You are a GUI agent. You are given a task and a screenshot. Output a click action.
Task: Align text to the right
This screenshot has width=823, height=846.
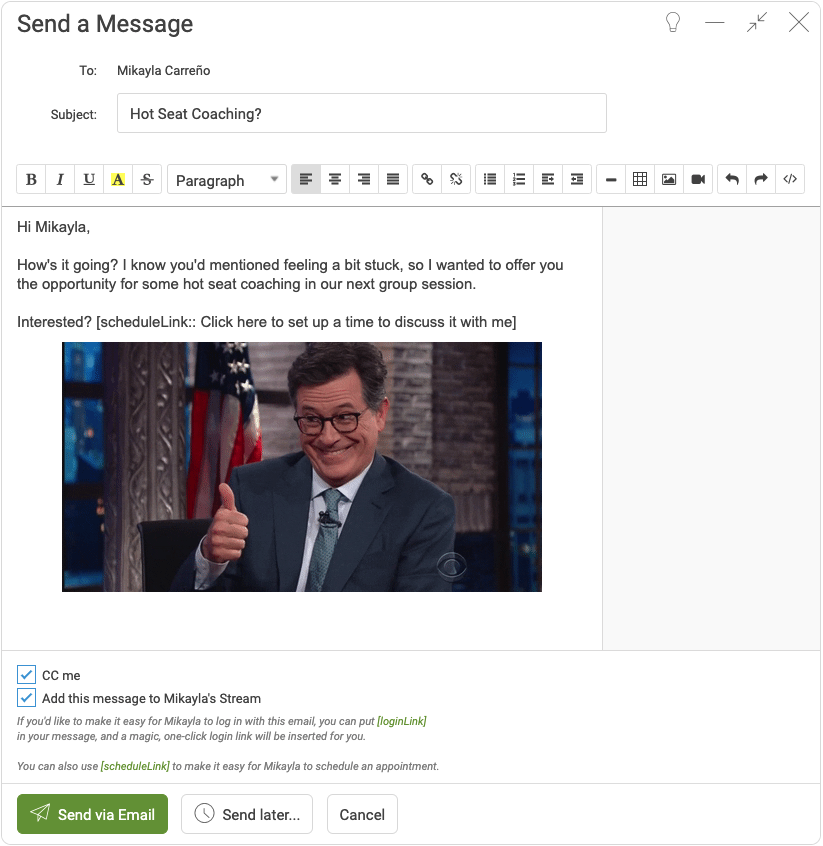point(364,179)
